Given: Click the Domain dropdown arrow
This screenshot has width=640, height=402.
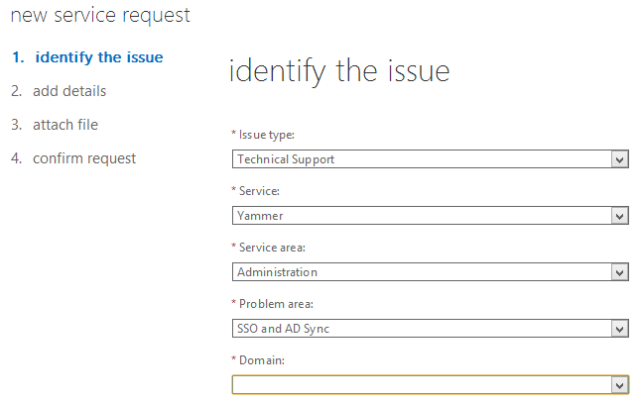Looking at the screenshot, I should (x=620, y=384).
